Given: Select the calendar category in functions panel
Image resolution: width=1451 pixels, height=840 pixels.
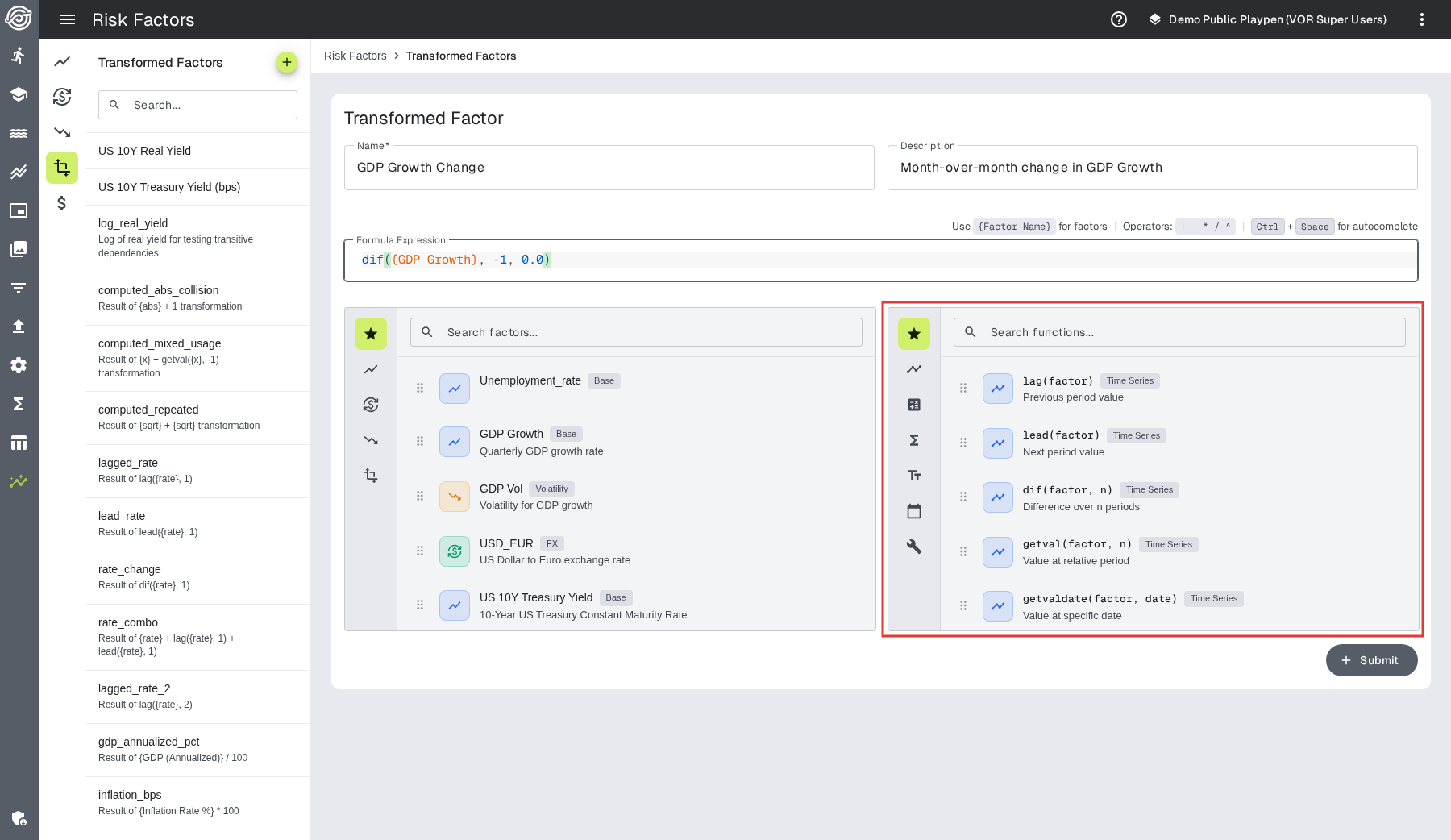Looking at the screenshot, I should tap(913, 511).
